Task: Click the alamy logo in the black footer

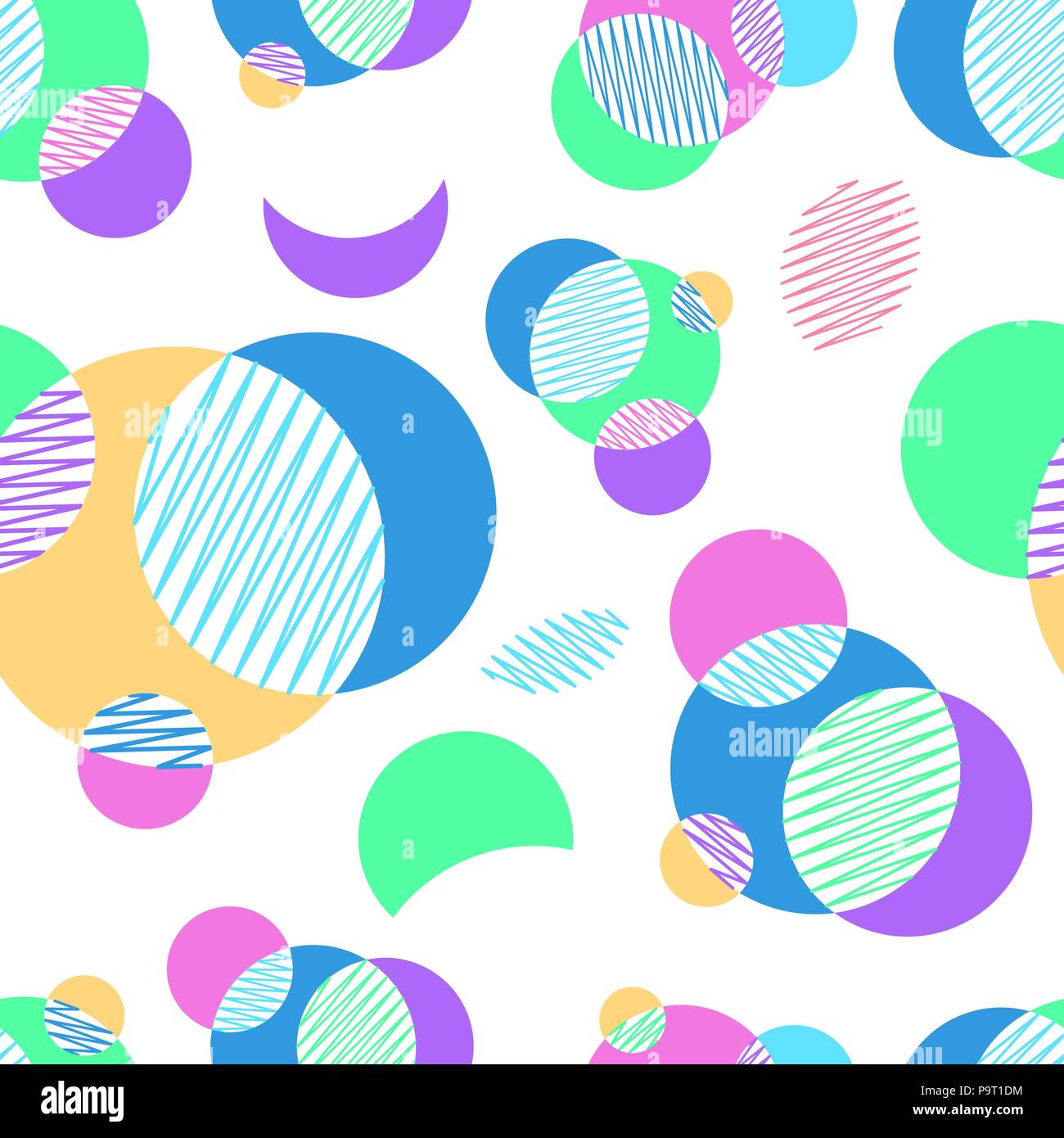Action: click(83, 1100)
